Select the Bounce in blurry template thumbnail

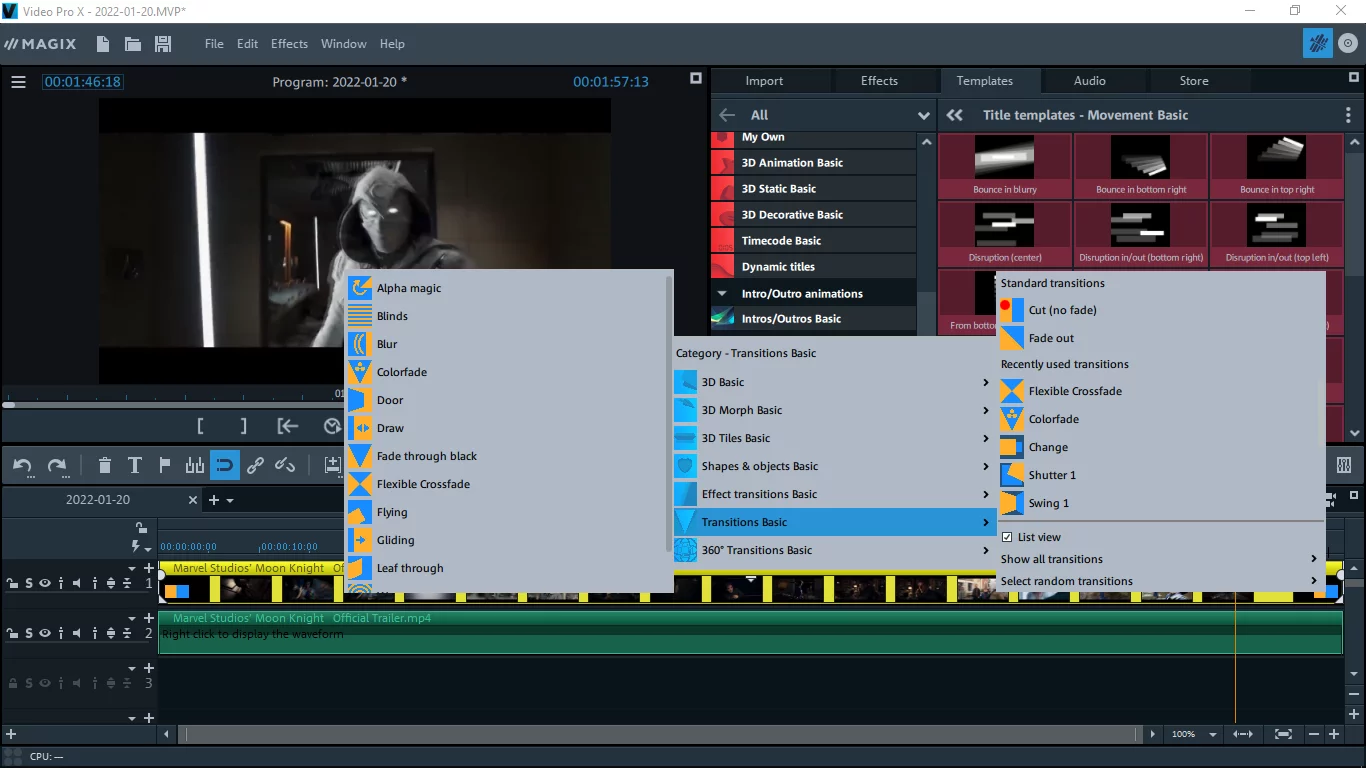1005,166
